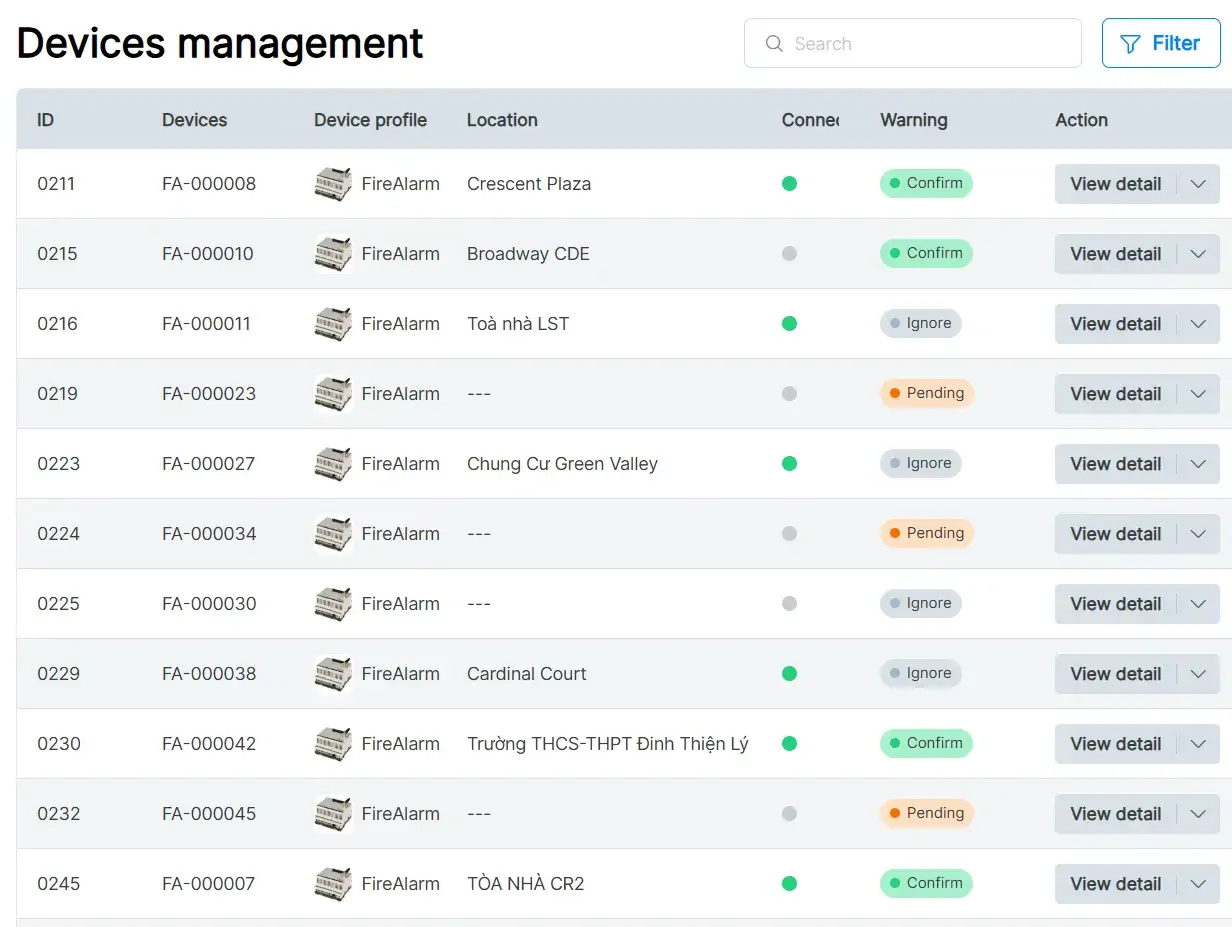View detail of device FA-000011
Viewport: 1232px width, 927px height.
click(x=1116, y=324)
